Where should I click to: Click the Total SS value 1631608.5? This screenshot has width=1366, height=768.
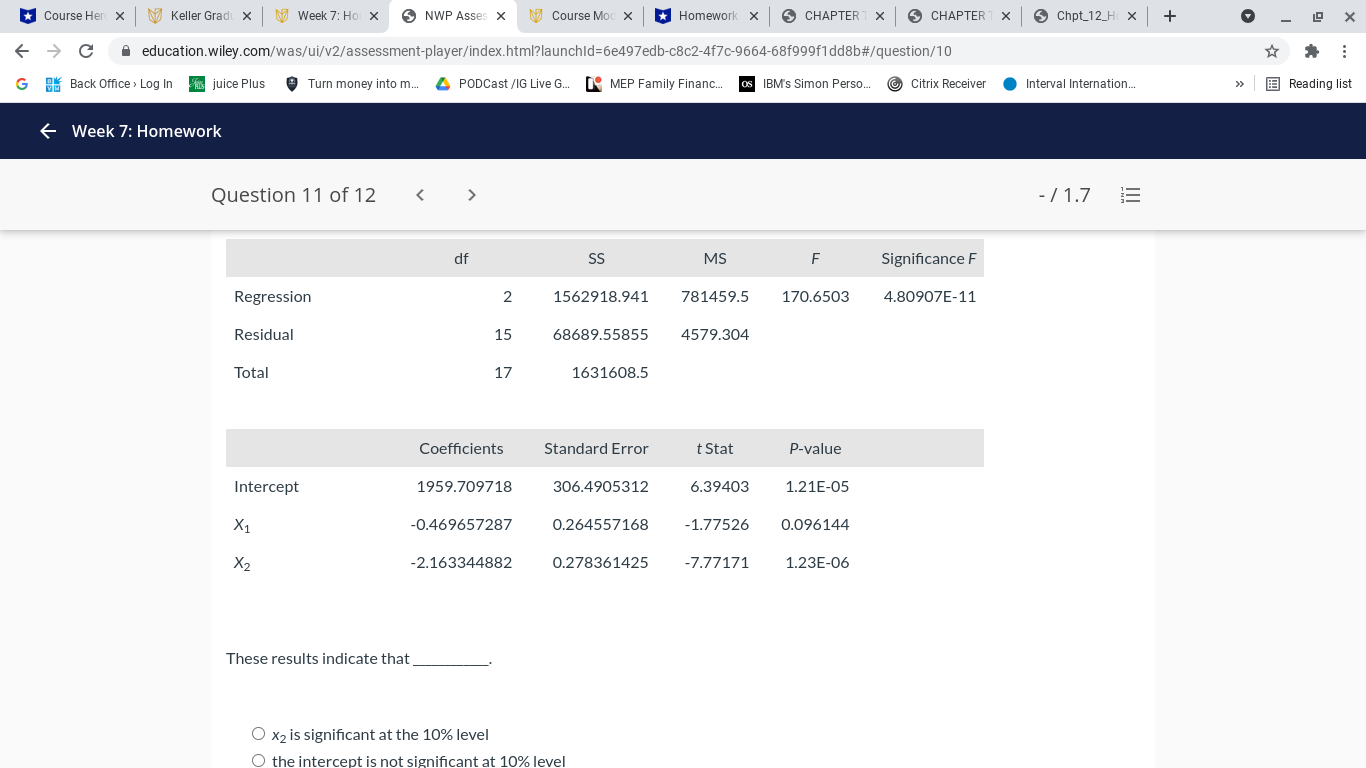[x=610, y=372]
